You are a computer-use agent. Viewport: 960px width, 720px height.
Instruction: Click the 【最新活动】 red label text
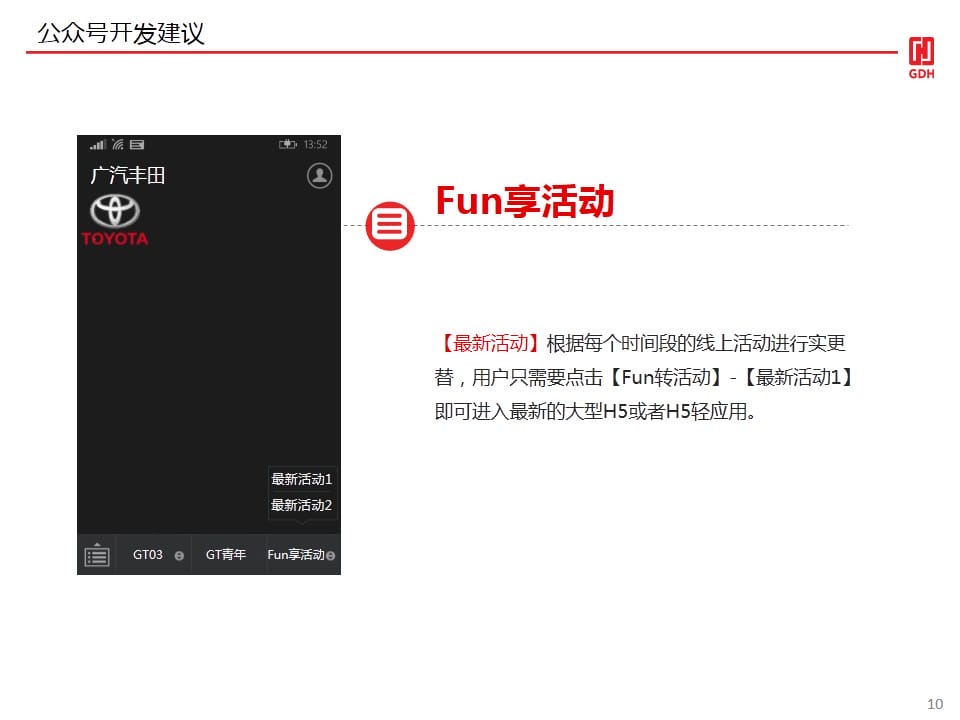click(490, 343)
